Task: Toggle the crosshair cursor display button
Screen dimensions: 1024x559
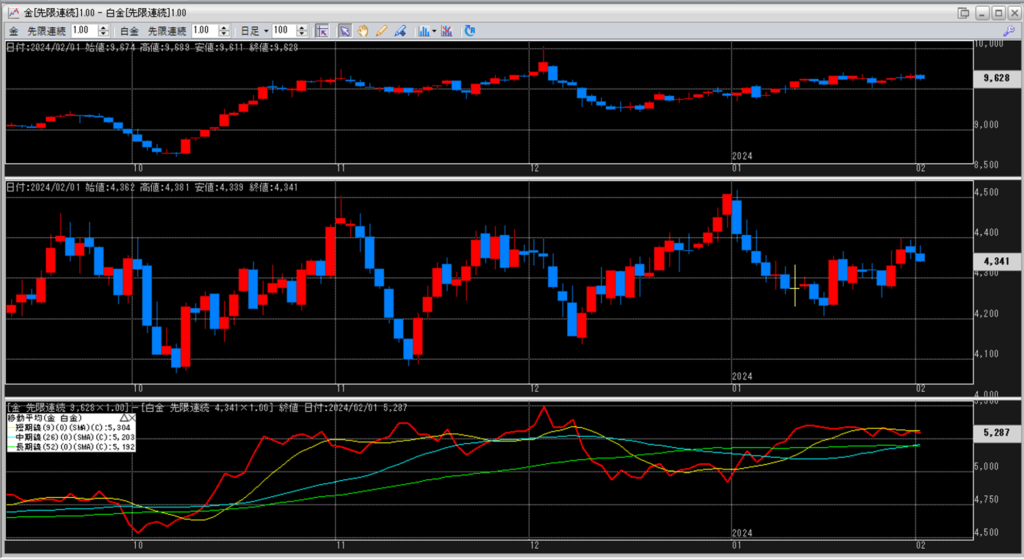Action: point(318,31)
